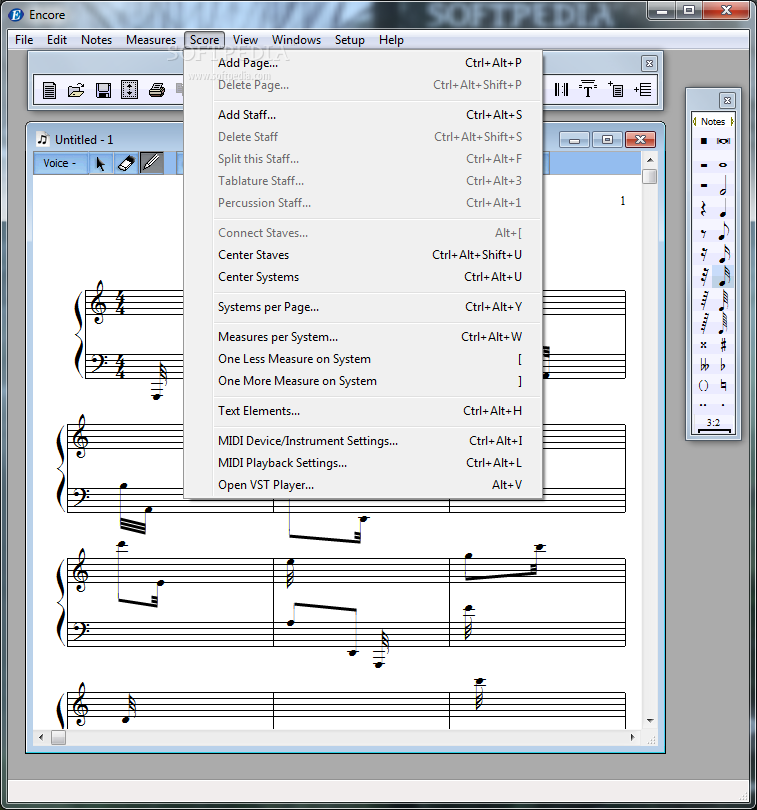Select One More Measure on System

(x=363, y=381)
